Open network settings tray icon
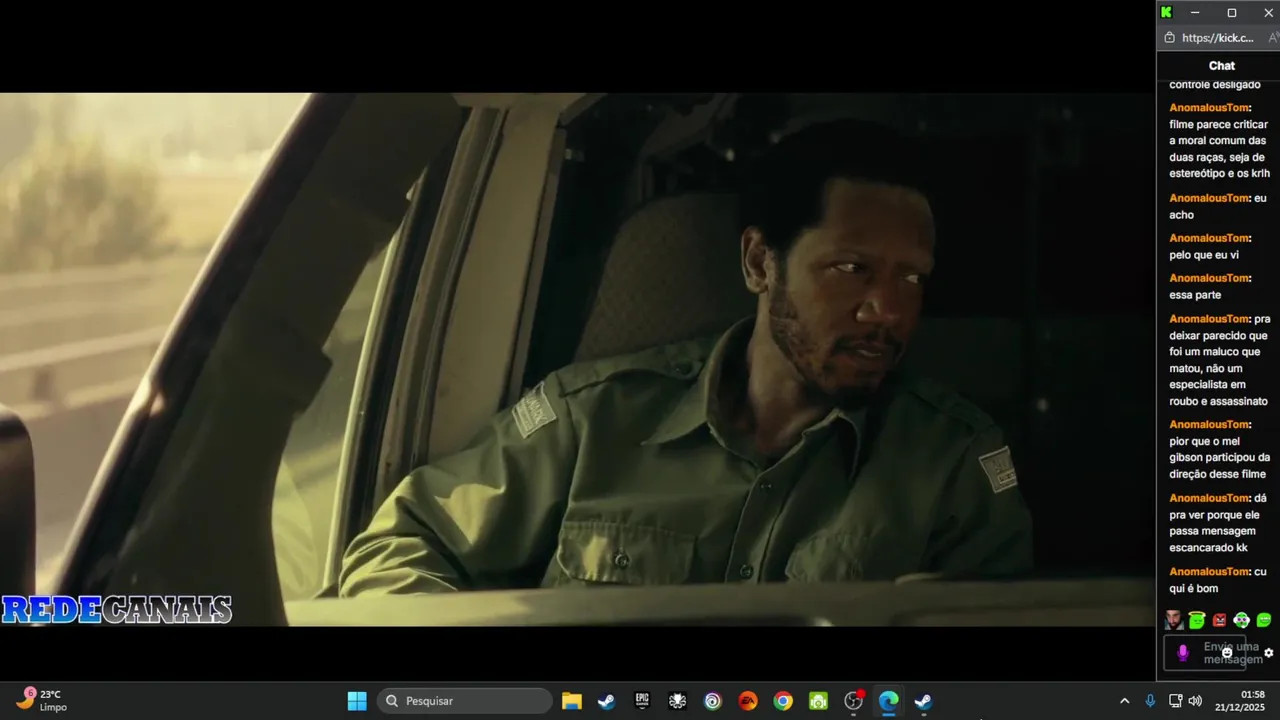This screenshot has width=1280, height=720. click(1176, 701)
